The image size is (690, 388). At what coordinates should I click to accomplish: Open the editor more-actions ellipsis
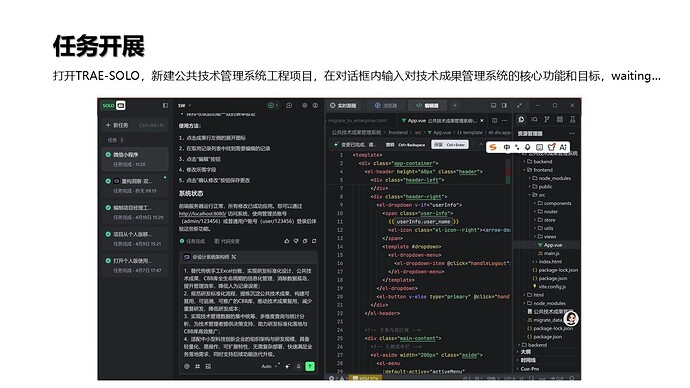pos(505,120)
